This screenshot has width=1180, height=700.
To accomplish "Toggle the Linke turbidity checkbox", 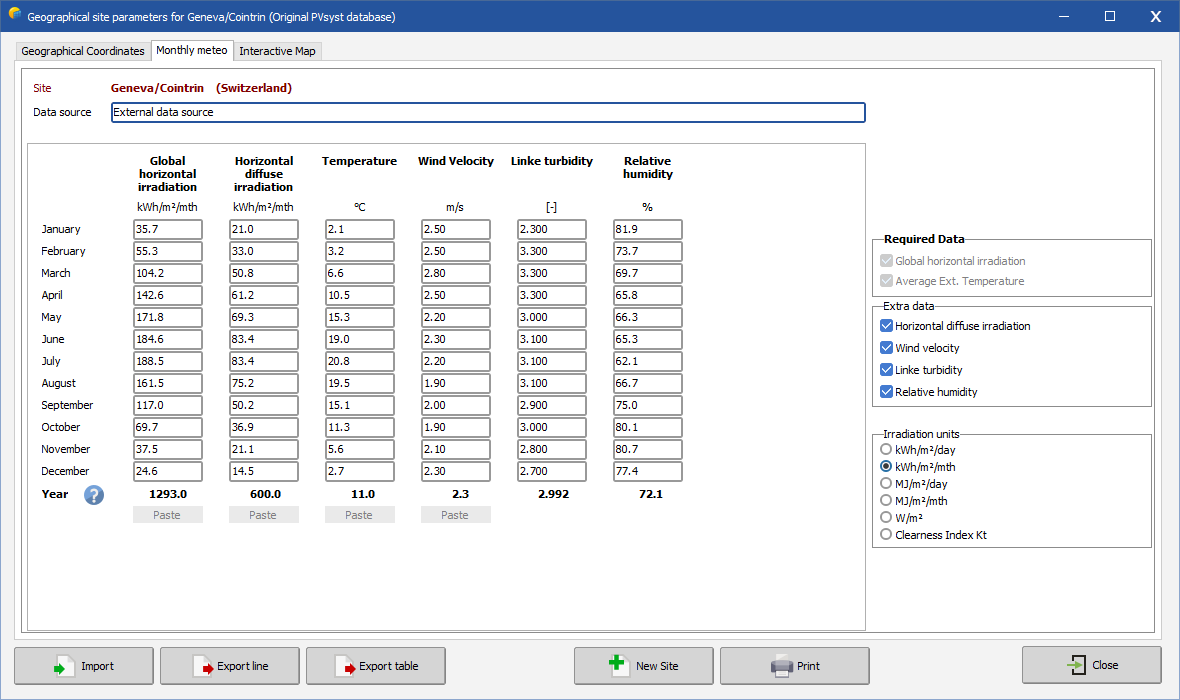I will click(x=886, y=370).
